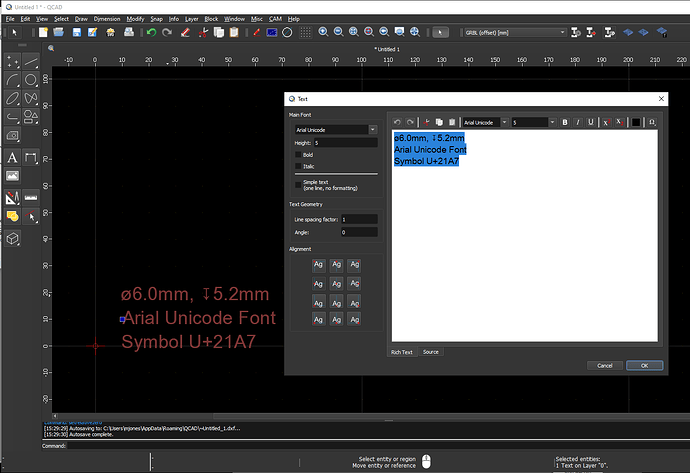Image resolution: width=690 pixels, height=473 pixels.
Task: Select the Text tool in left toolbar
Action: [12, 157]
